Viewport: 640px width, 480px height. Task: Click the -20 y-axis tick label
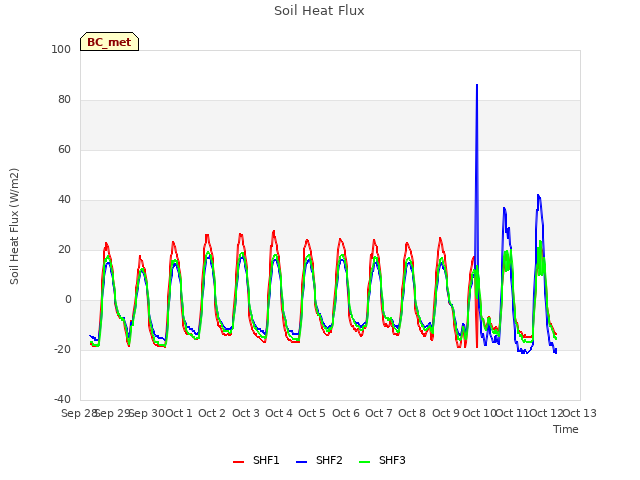[x=62, y=349]
